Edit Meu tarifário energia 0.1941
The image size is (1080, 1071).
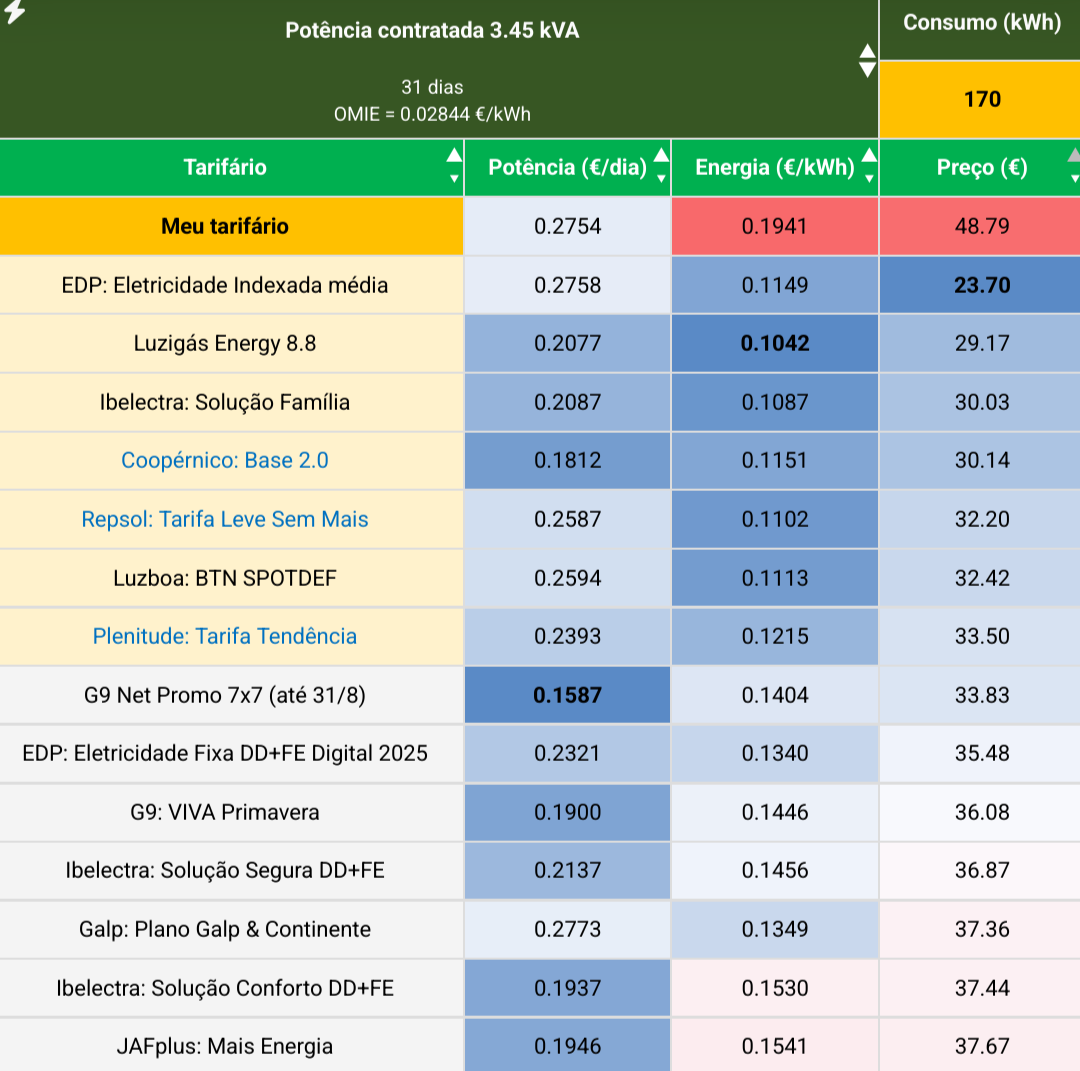[x=775, y=226]
